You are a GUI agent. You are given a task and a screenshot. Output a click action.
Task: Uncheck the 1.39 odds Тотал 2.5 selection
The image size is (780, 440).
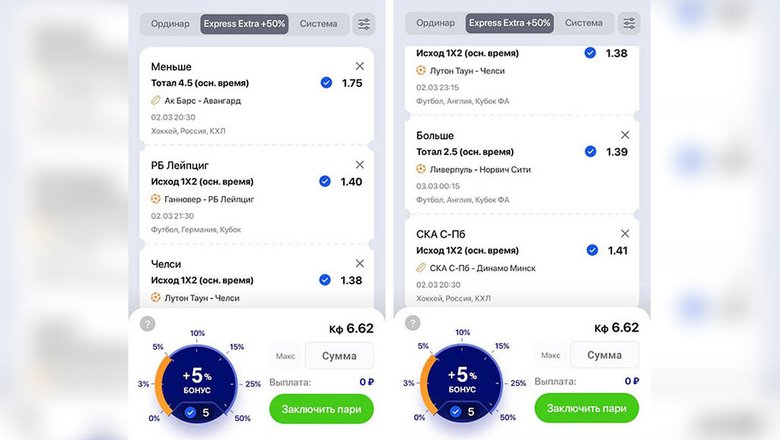(590, 152)
